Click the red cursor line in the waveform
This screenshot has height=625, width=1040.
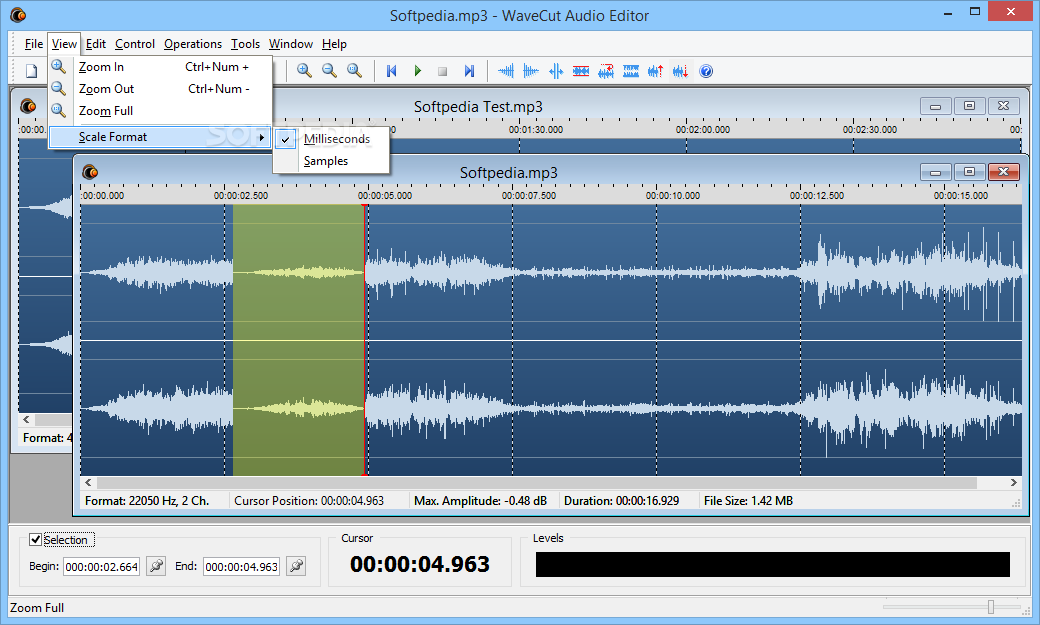click(x=364, y=340)
